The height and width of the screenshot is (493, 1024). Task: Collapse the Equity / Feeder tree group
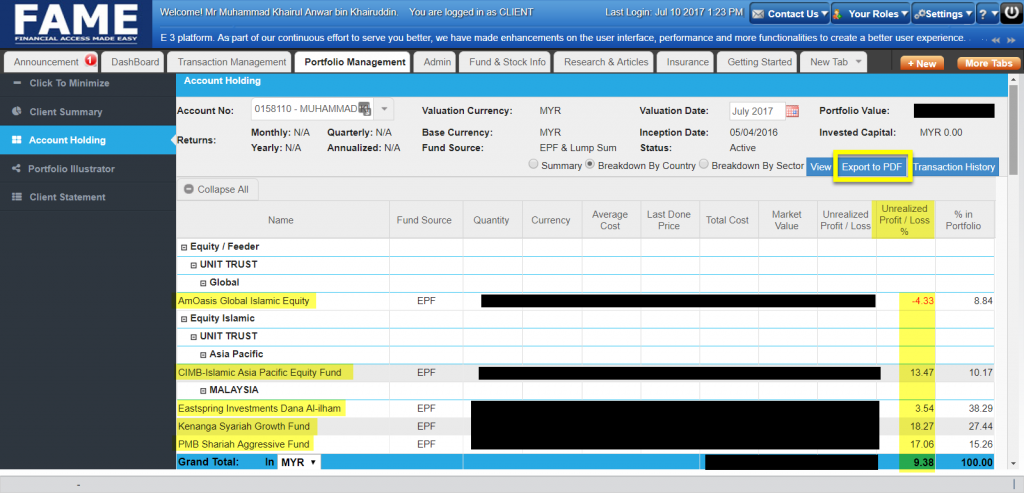point(183,247)
